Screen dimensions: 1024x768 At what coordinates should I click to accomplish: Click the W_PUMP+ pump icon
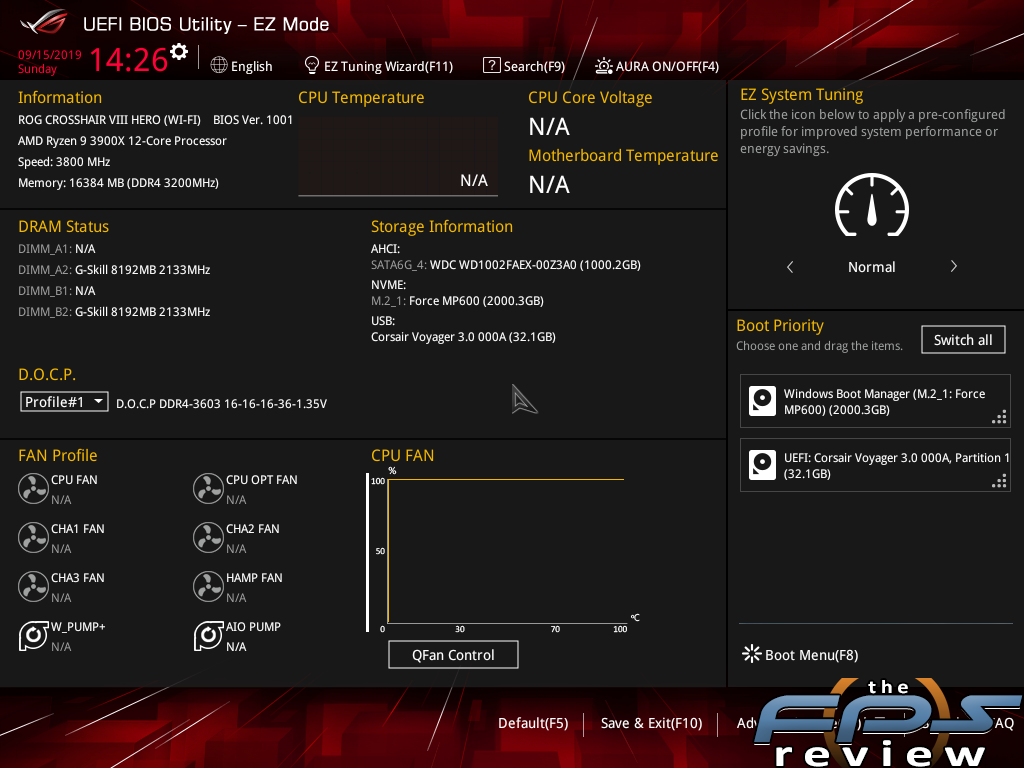point(33,635)
